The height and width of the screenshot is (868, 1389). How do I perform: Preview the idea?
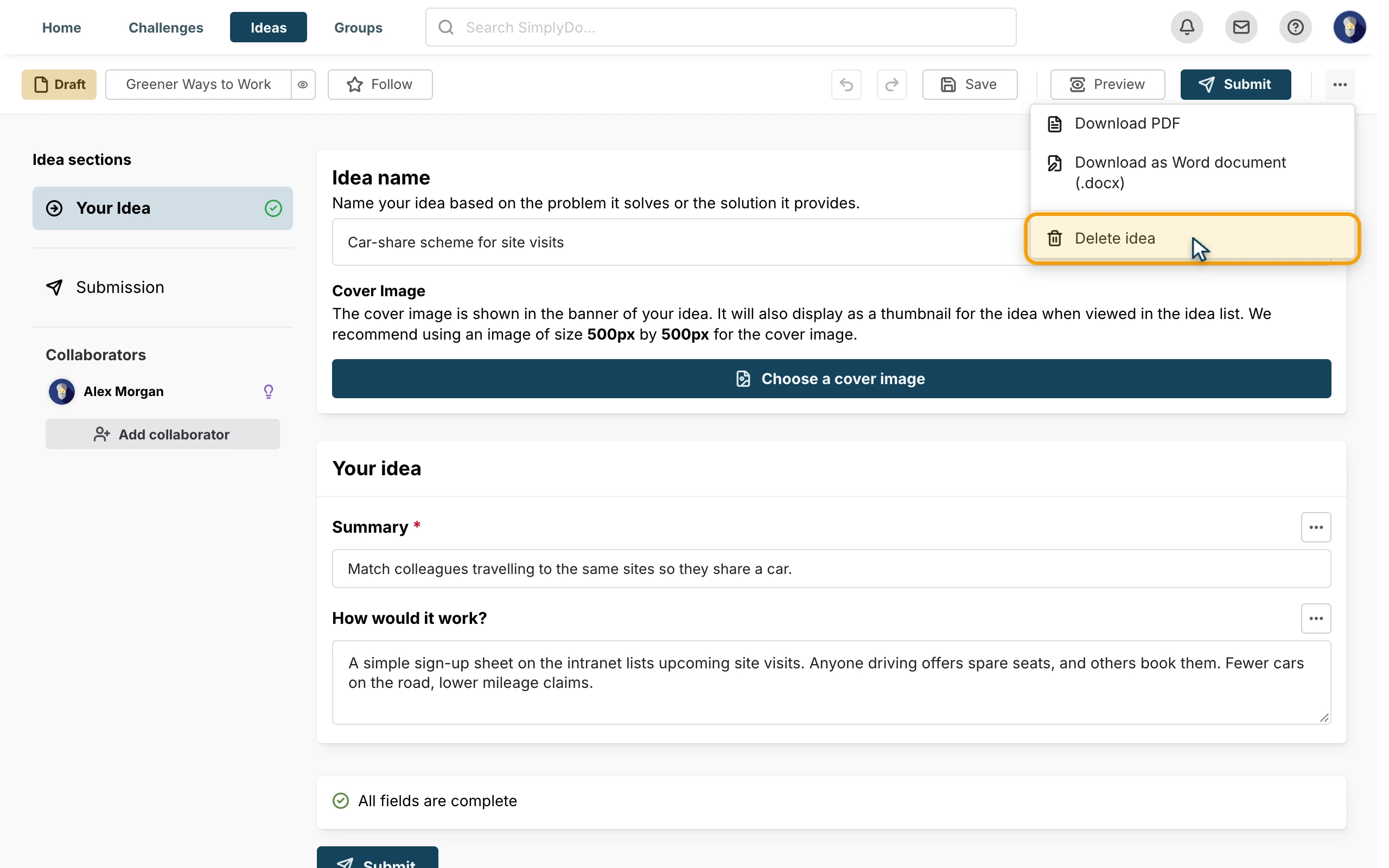tap(1107, 85)
